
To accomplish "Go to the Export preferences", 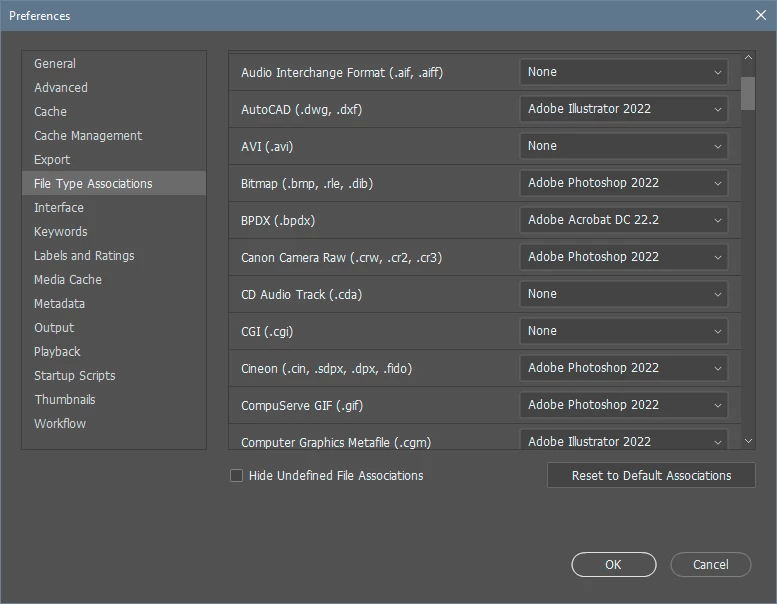I will pos(113,160).
